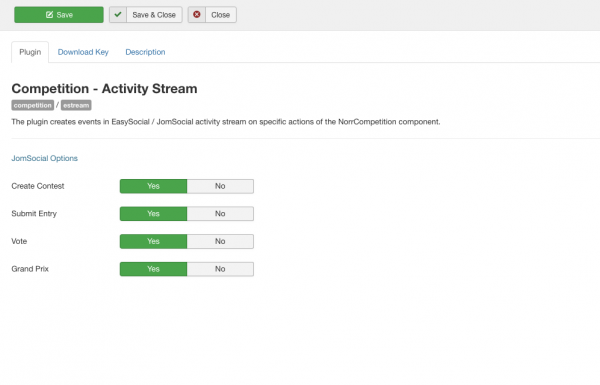Viewport: 600px width, 385px height.
Task: Click the 'Submit Entry' label
Action: click(x=34, y=214)
